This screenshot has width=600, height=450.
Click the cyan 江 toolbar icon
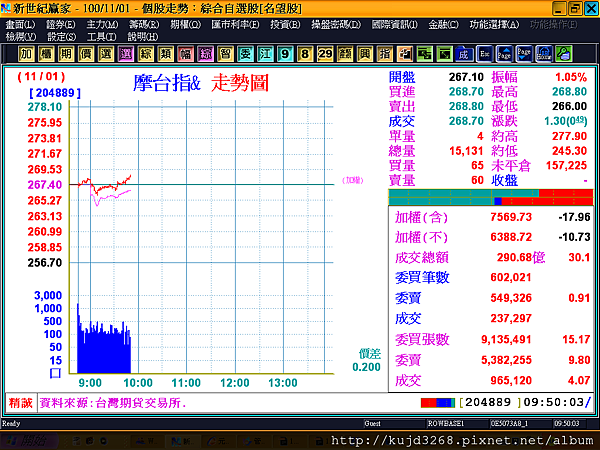pyautogui.click(x=265, y=54)
